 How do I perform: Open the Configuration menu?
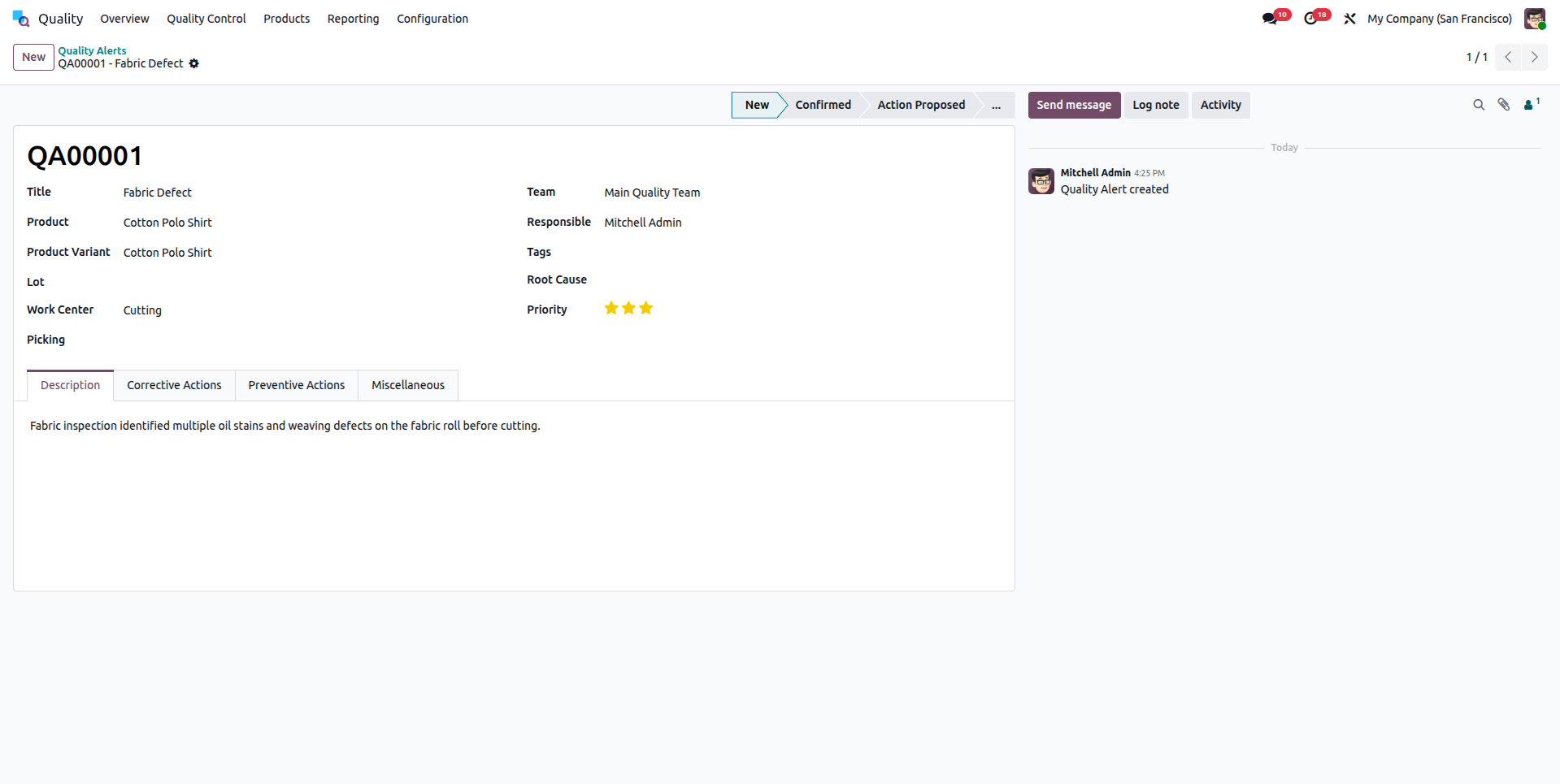click(x=432, y=19)
